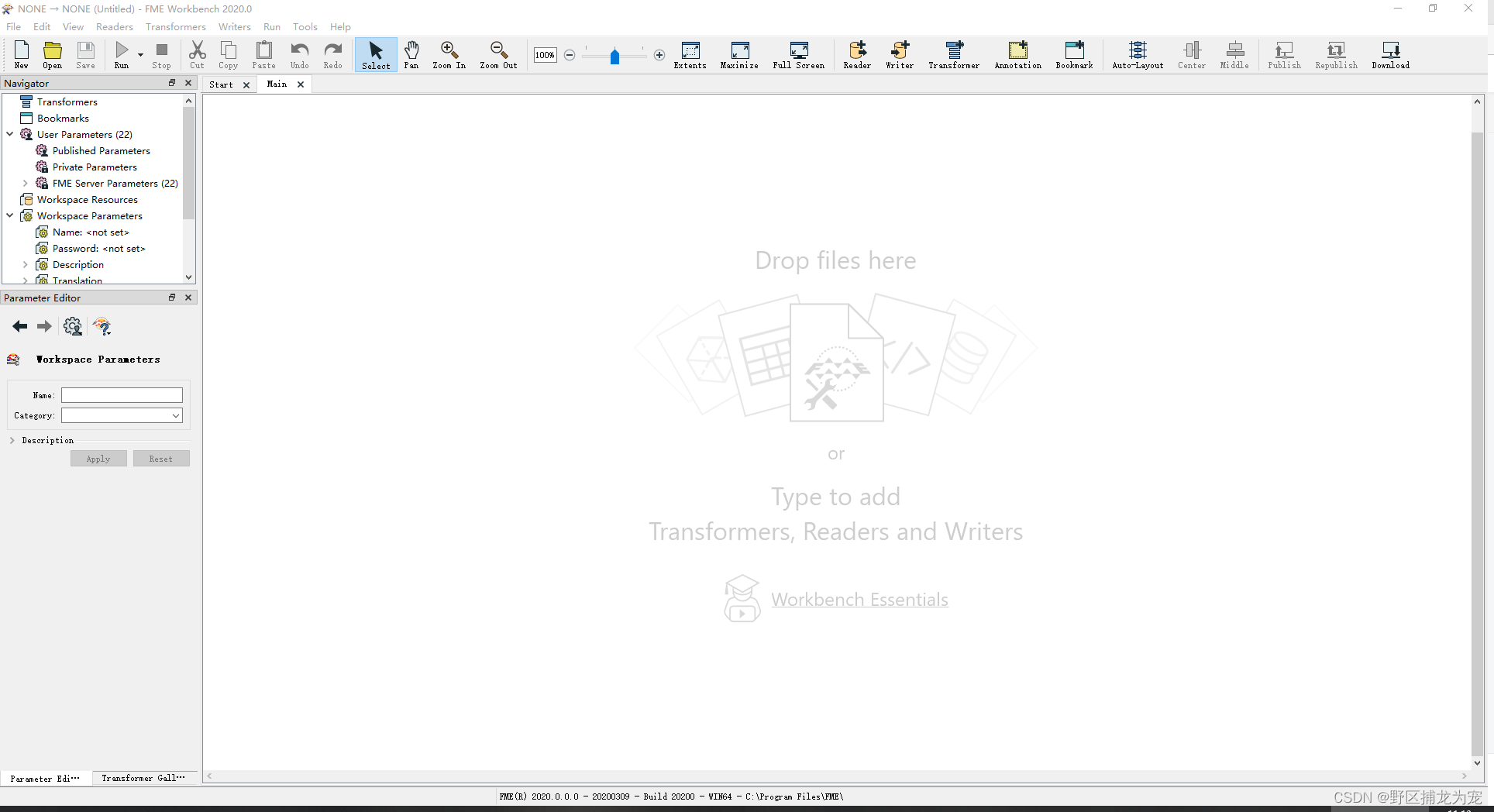Open the Tools menu
This screenshot has width=1494, height=812.
[x=305, y=26]
